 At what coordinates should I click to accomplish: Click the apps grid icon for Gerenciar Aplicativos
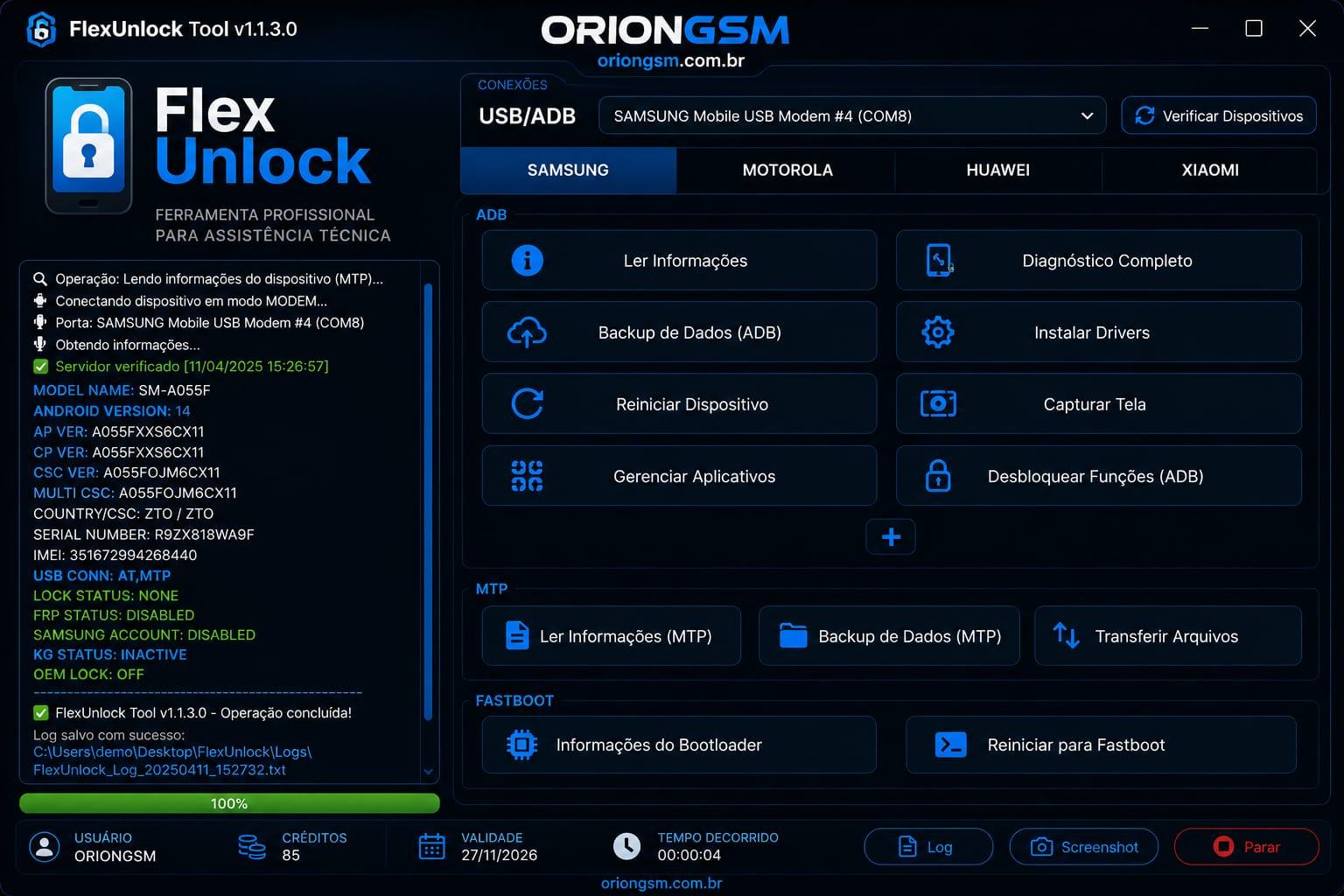click(527, 476)
